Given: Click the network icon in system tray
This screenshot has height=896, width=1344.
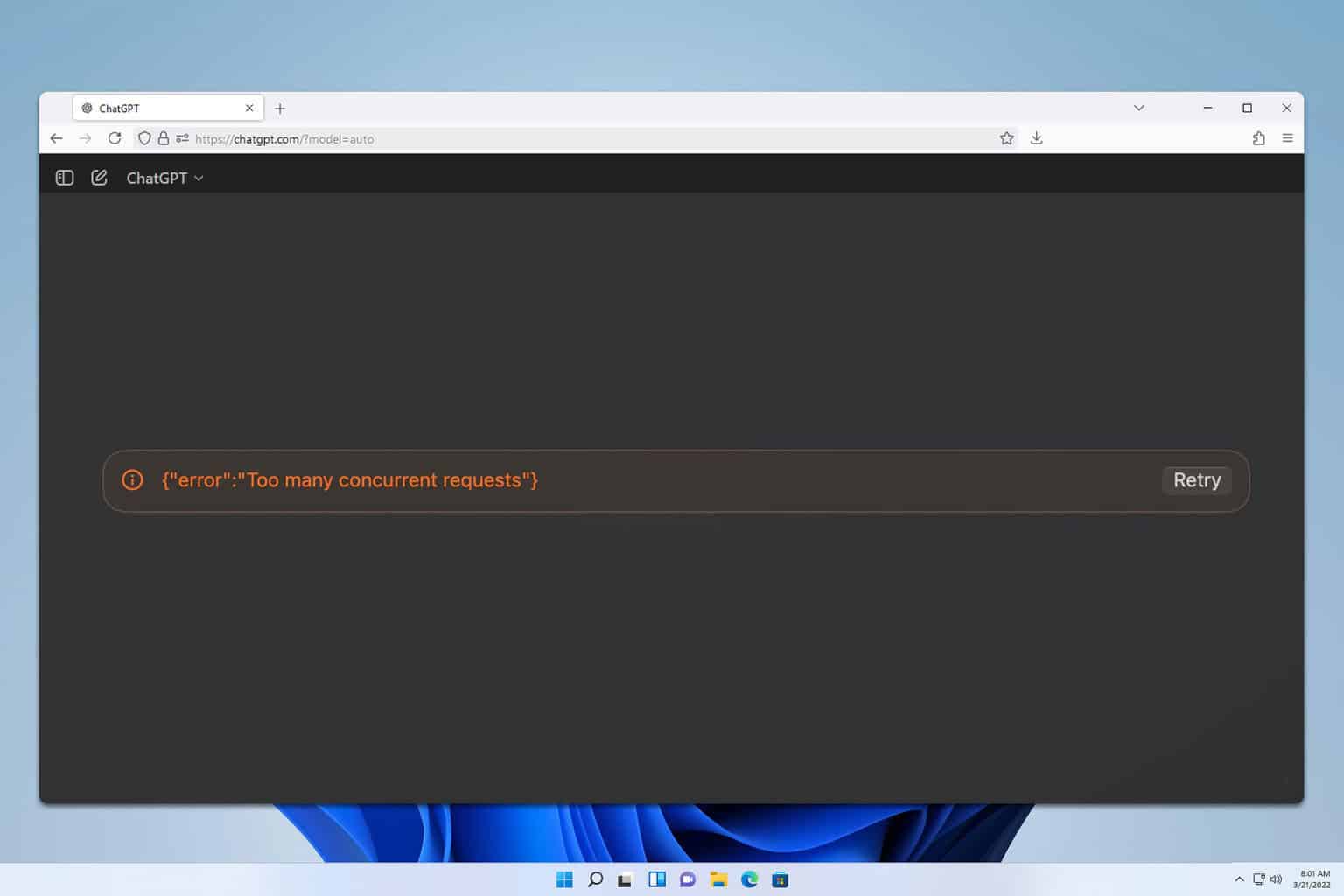Looking at the screenshot, I should tap(1259, 879).
